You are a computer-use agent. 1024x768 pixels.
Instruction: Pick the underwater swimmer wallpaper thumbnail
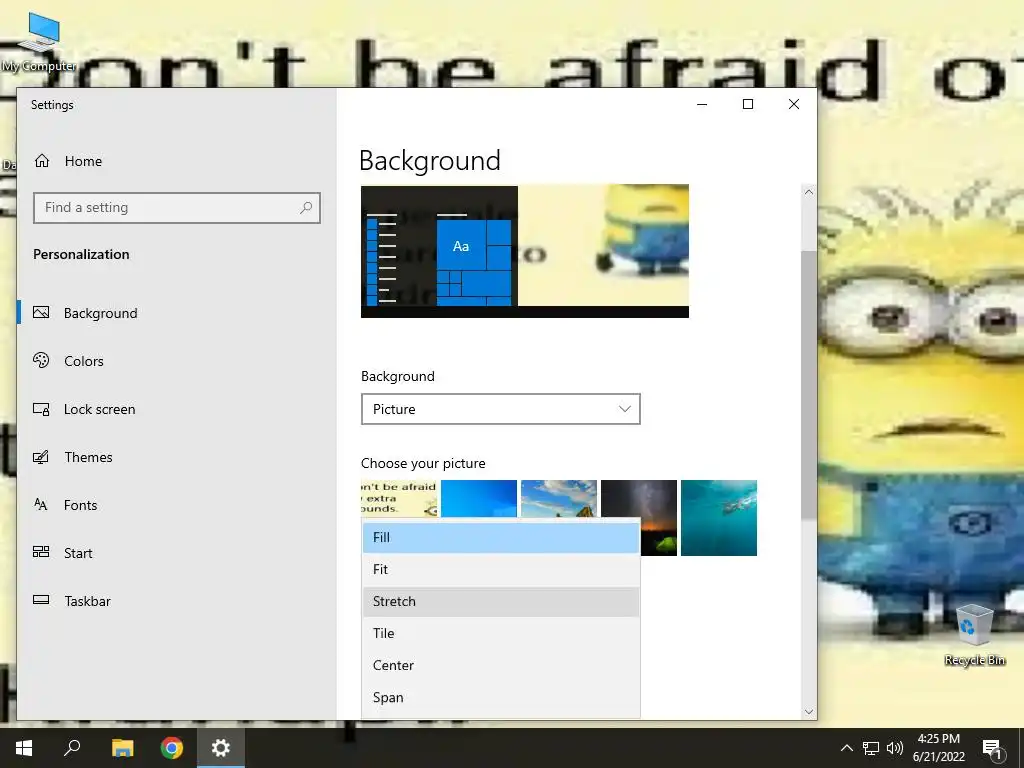719,518
